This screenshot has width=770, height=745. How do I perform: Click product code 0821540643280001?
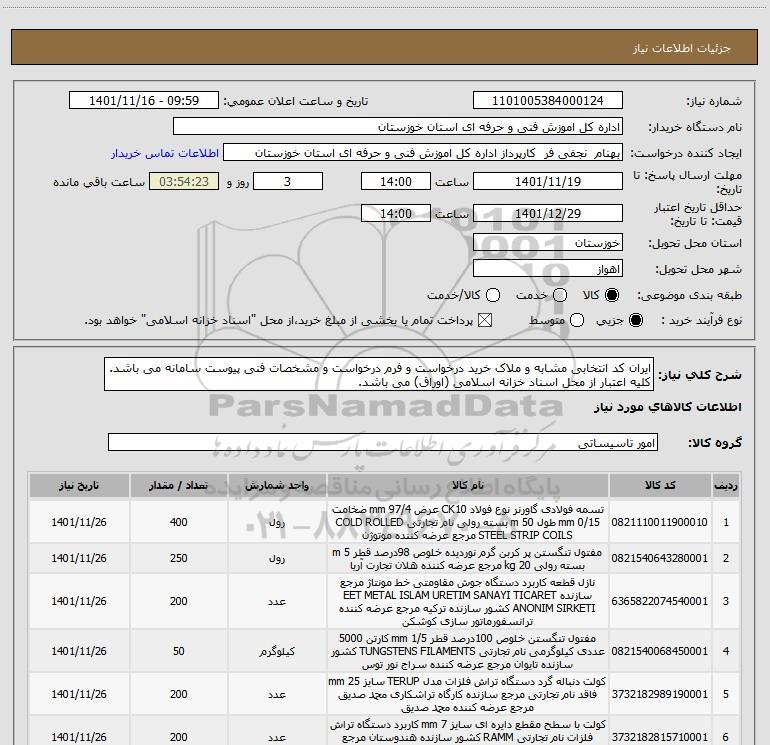point(660,558)
